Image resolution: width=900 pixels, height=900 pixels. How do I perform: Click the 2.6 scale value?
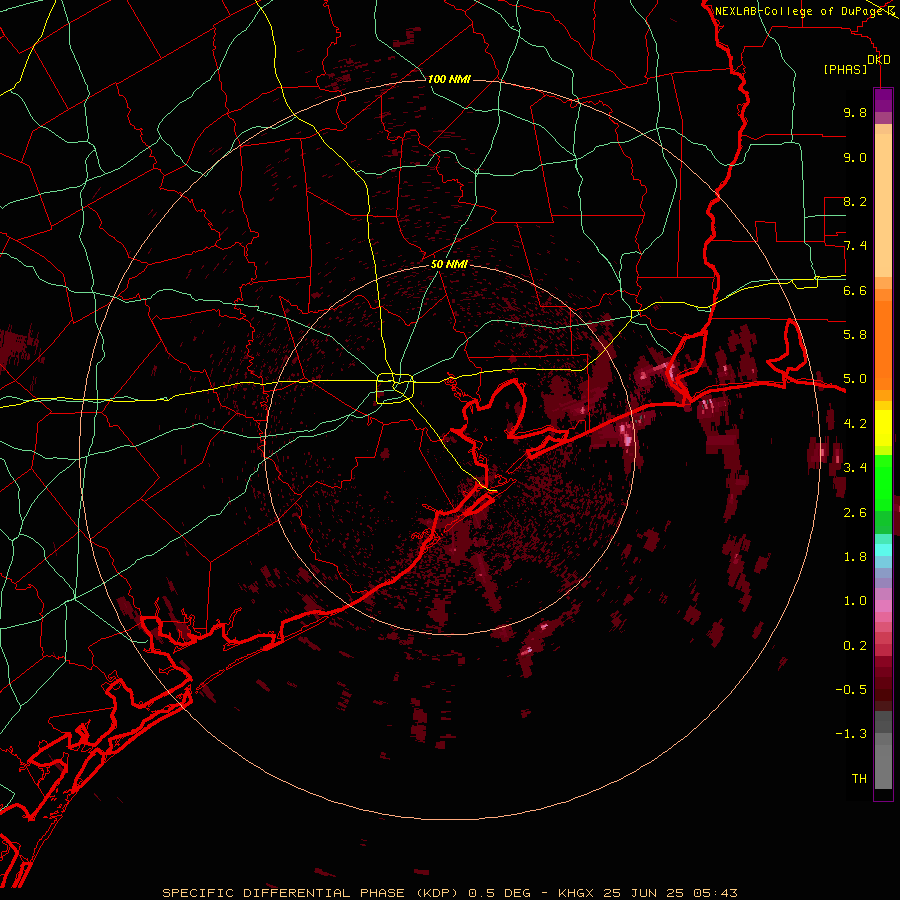click(x=855, y=513)
